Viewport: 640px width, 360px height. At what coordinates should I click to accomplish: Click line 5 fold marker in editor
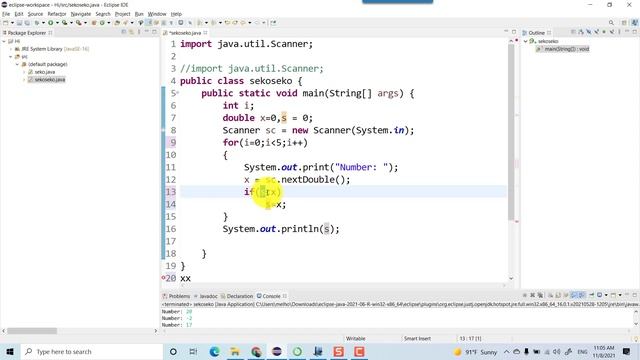pyautogui.click(x=178, y=93)
